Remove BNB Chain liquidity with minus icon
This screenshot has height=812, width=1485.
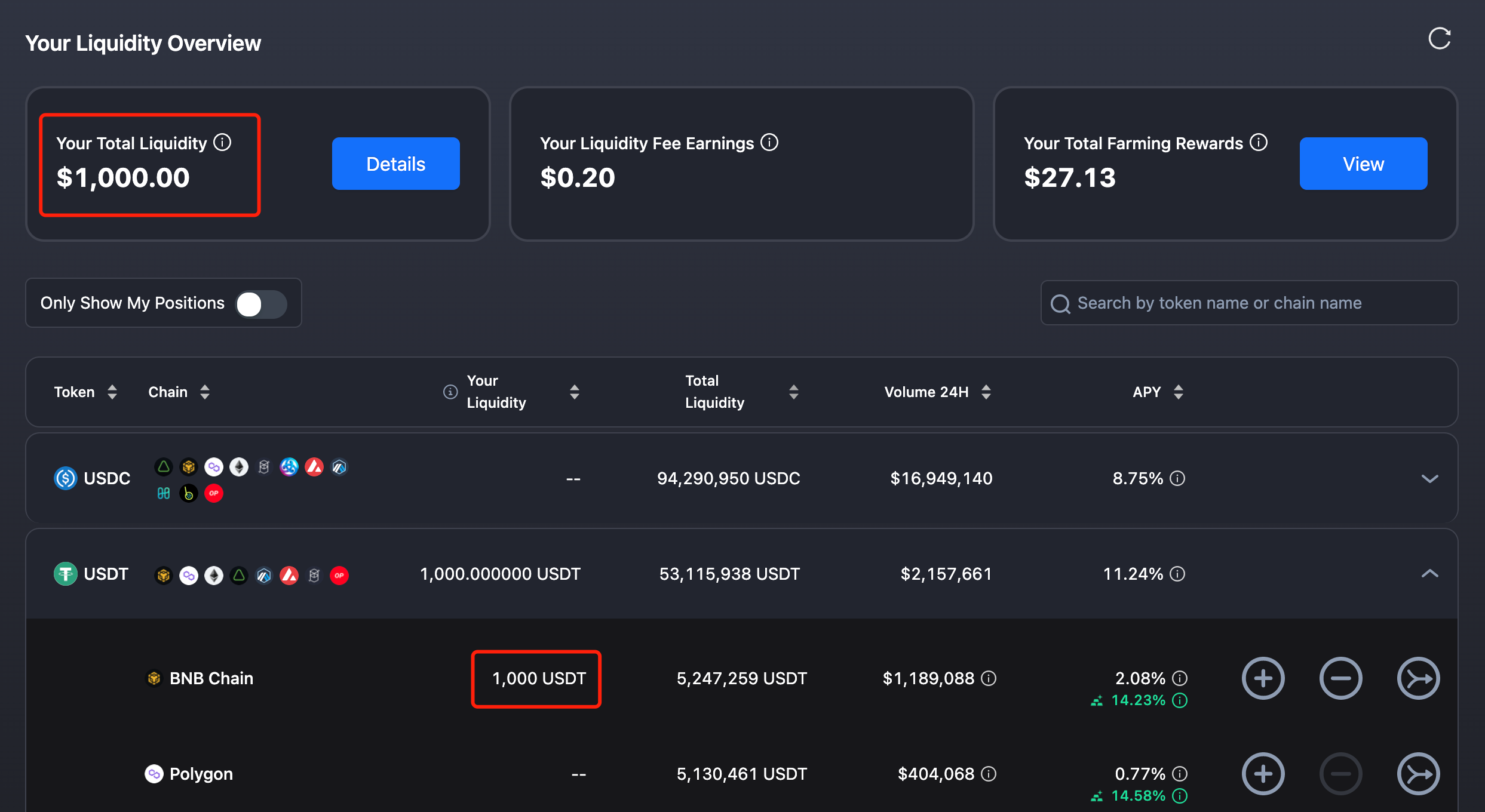(1340, 678)
